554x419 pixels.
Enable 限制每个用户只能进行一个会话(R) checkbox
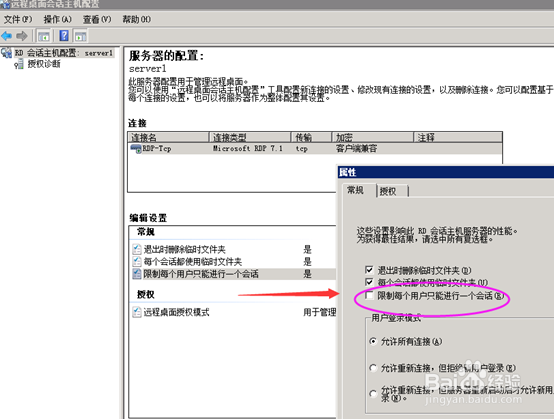[x=369, y=295]
